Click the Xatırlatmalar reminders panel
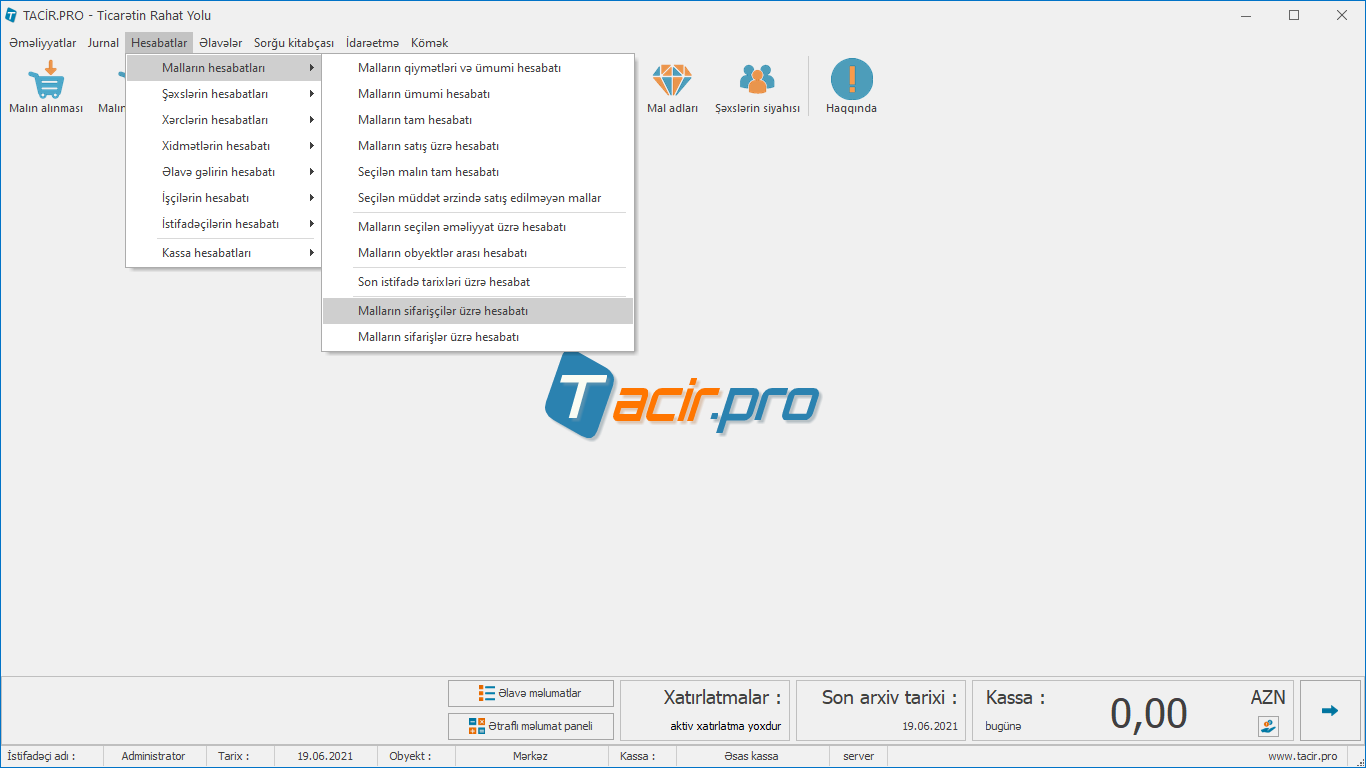Viewport: 1366px width, 768px height. click(x=706, y=711)
